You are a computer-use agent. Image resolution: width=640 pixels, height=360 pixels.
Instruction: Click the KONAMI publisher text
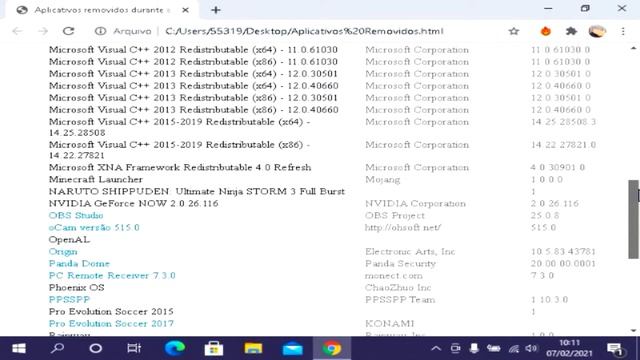click(x=389, y=324)
